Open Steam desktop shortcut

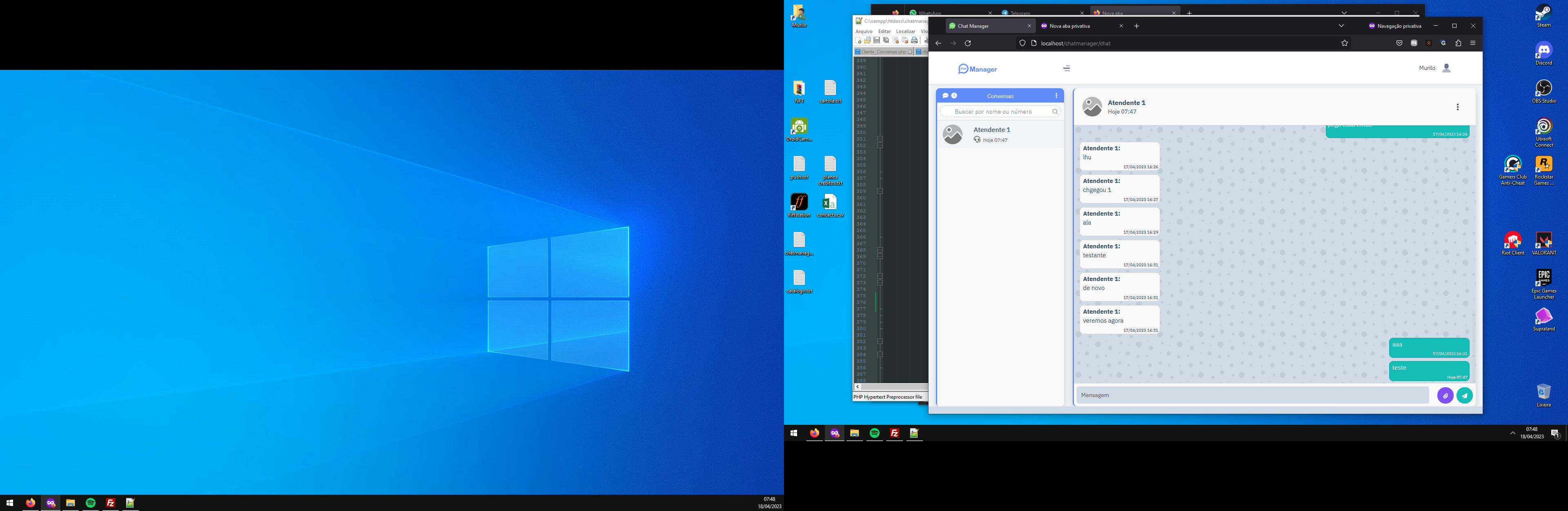[x=1543, y=16]
